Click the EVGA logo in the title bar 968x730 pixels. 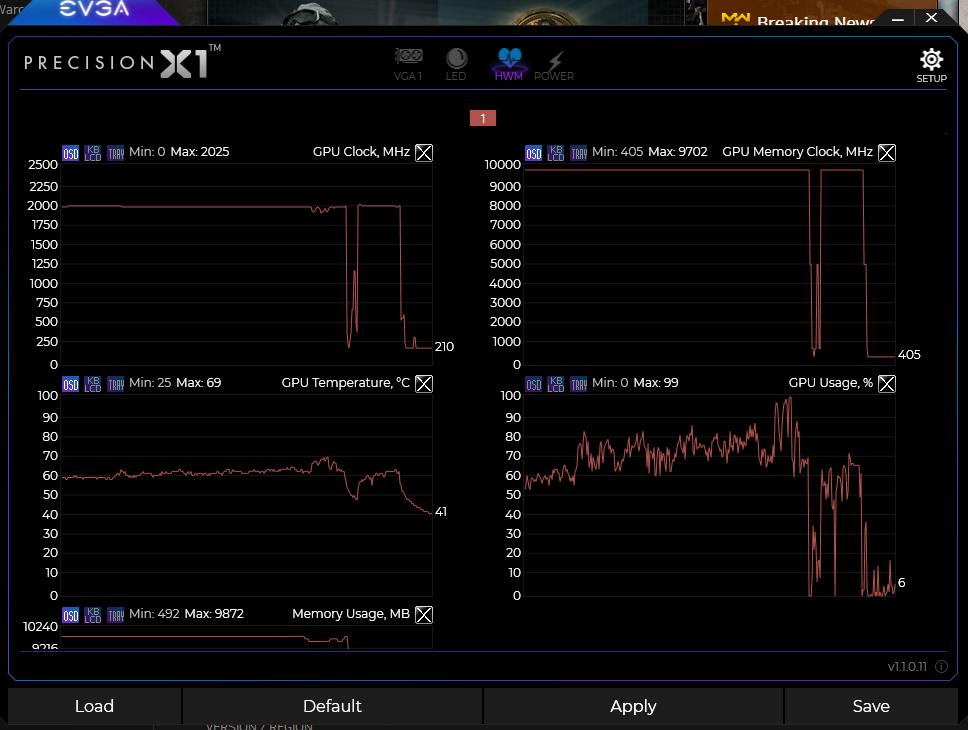coord(94,9)
